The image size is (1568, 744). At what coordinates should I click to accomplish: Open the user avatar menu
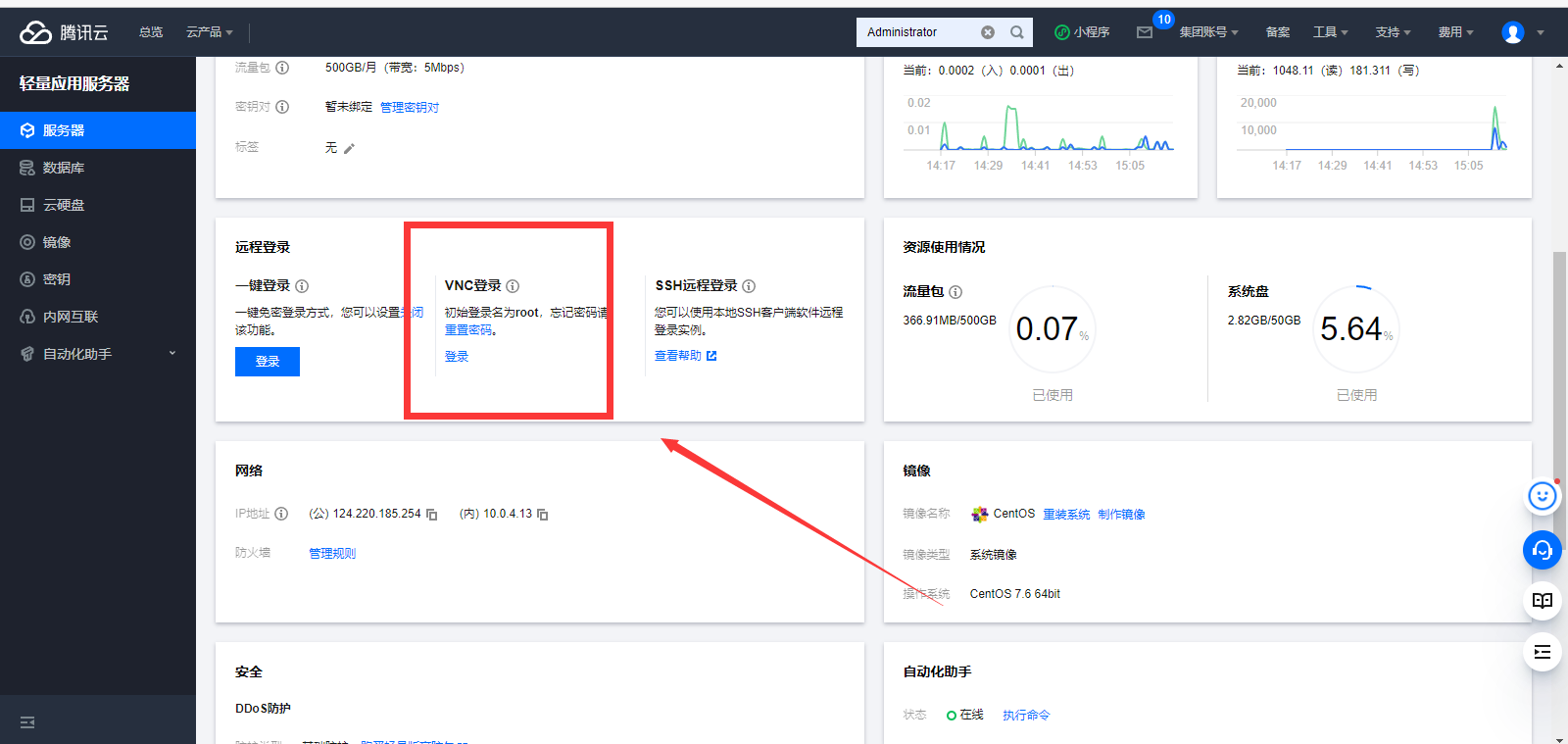(1512, 32)
